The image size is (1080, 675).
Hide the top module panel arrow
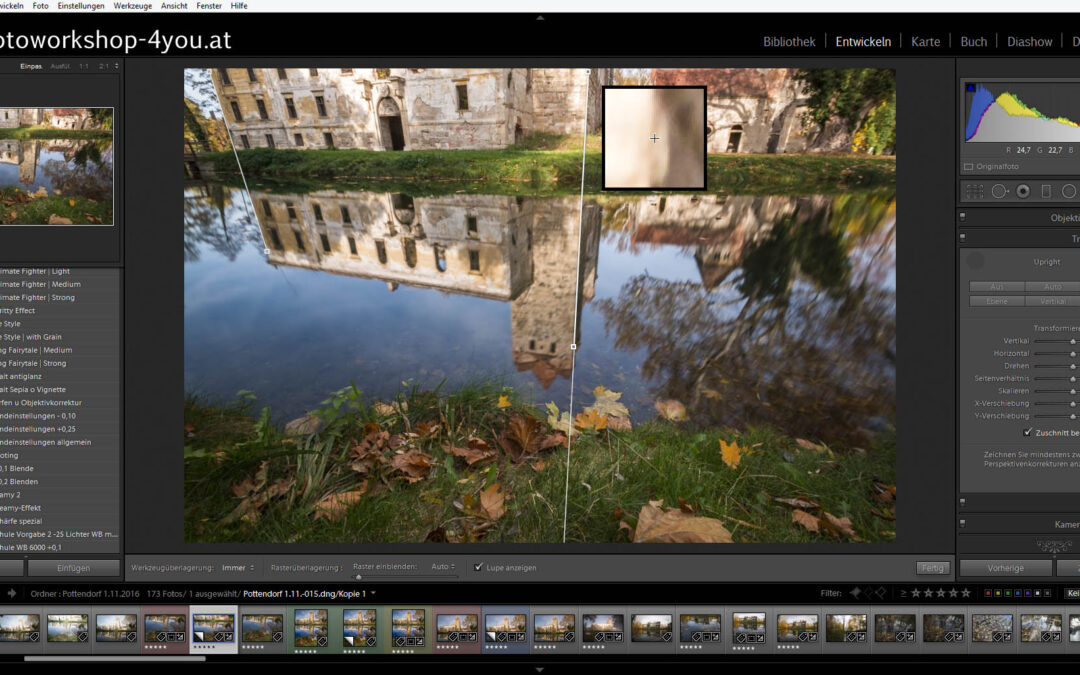coord(540,17)
